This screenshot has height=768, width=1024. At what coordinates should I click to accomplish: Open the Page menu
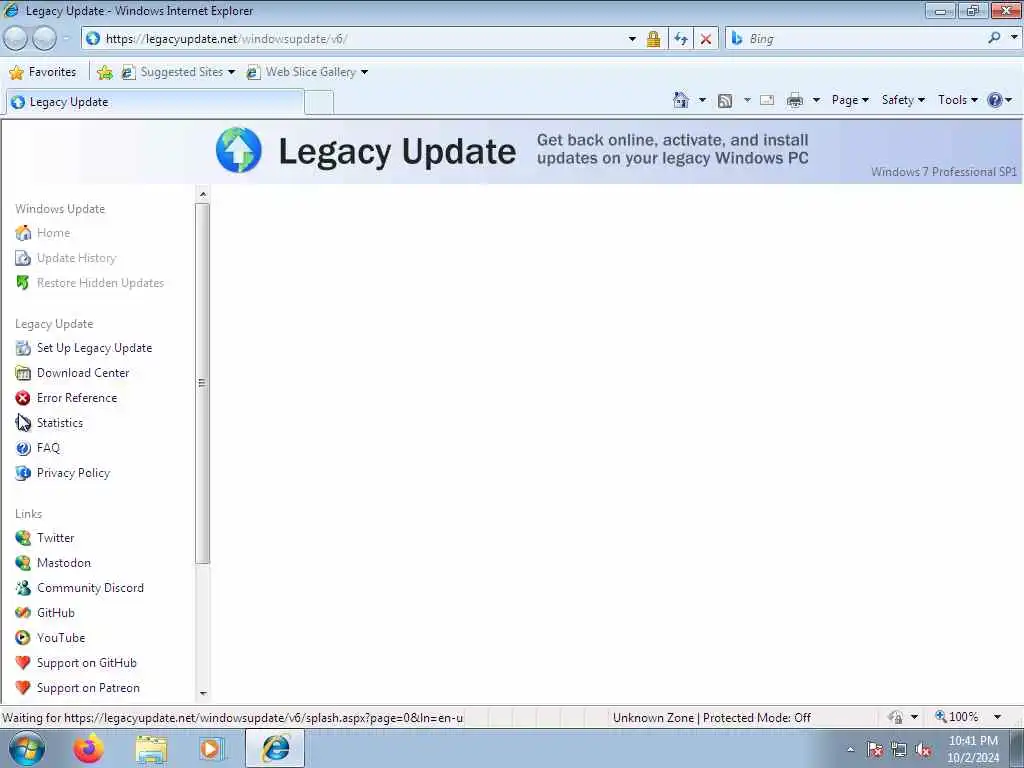point(850,100)
